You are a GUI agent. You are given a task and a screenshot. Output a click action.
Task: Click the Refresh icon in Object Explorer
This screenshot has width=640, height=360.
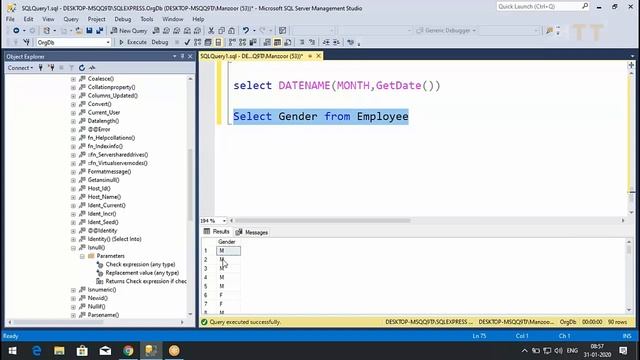click(x=82, y=68)
